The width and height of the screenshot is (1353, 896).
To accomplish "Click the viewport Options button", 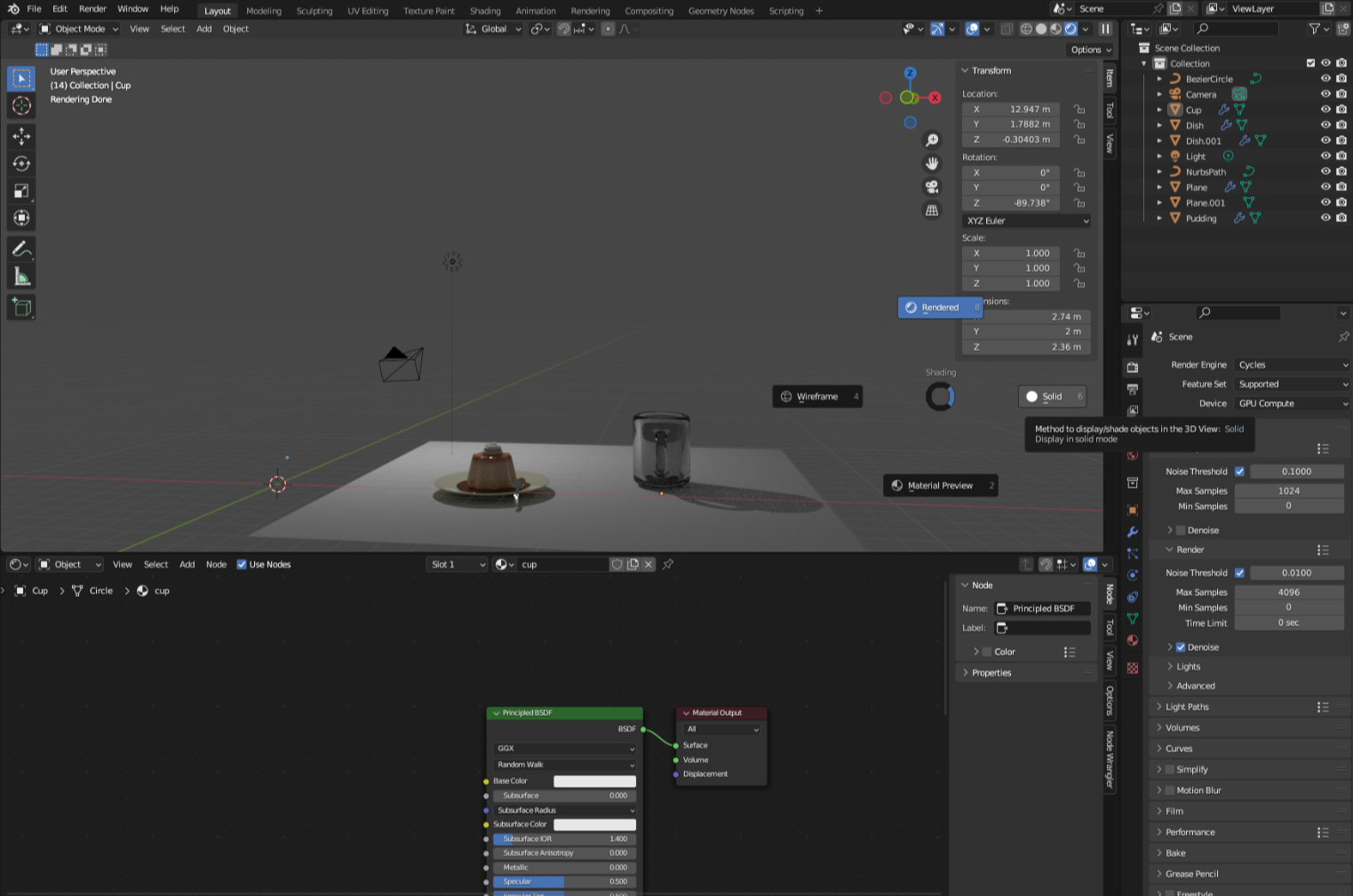I will point(1090,50).
